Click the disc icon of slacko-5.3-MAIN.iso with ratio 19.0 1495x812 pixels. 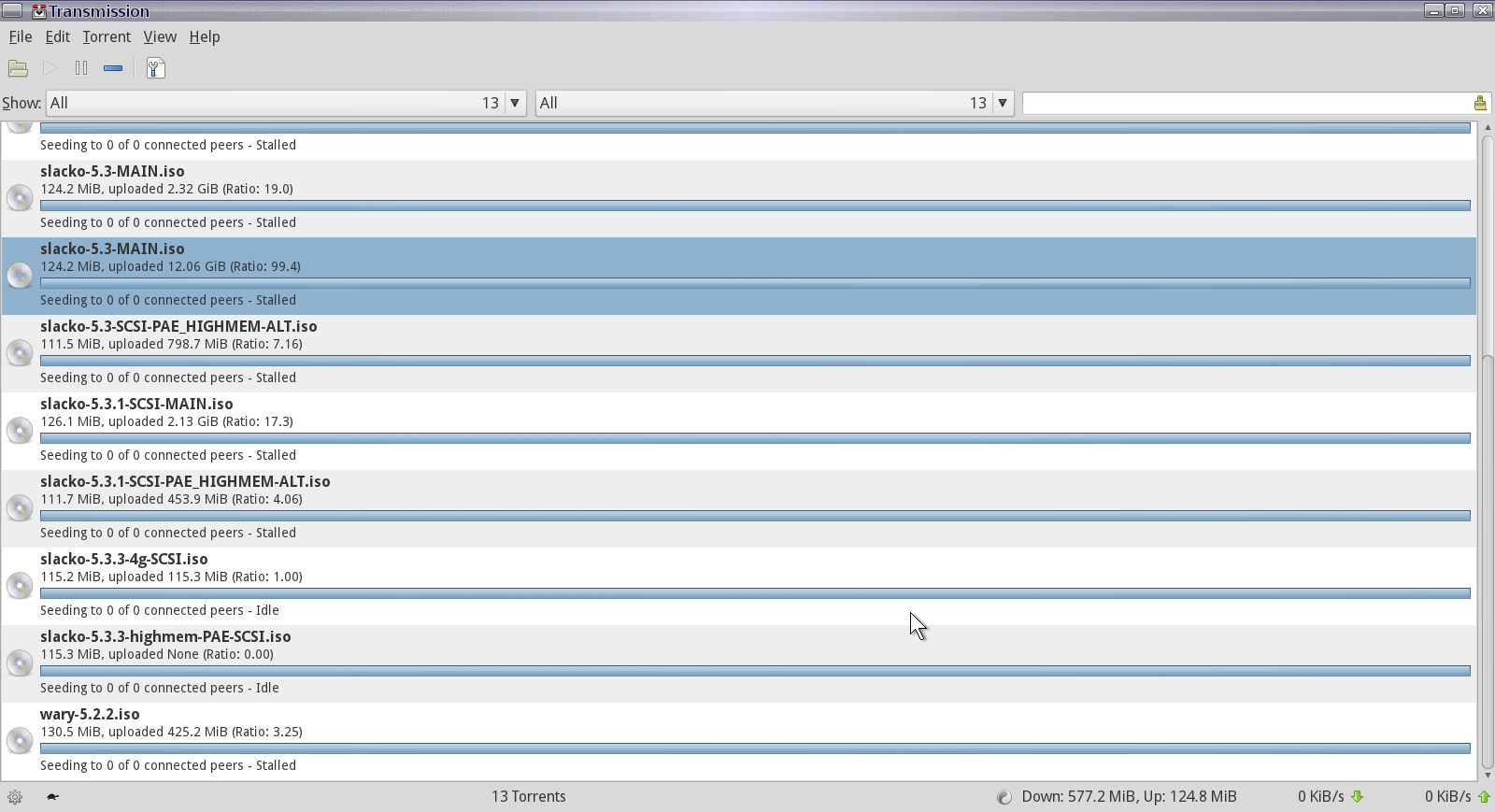[20, 197]
